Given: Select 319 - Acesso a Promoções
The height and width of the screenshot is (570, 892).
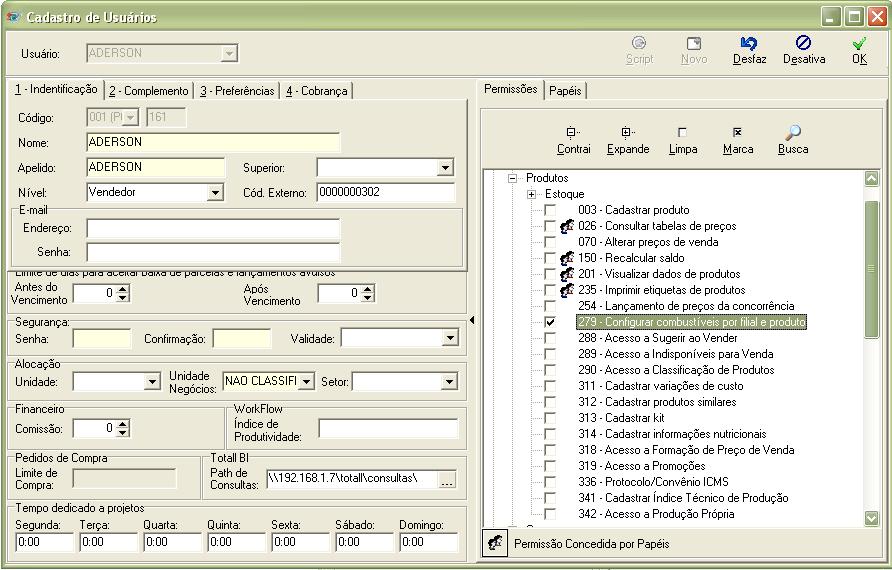Looking at the screenshot, I should tap(642, 466).
